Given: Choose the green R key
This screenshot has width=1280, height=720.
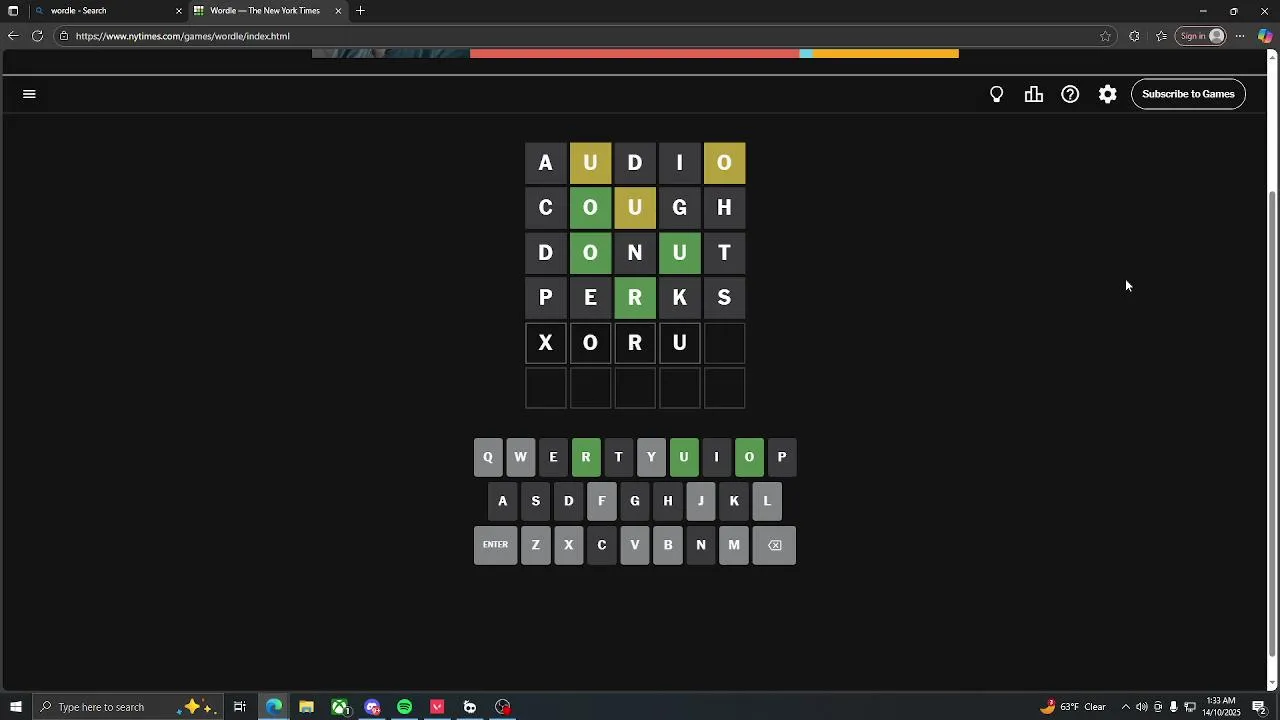Looking at the screenshot, I should click(586, 457).
